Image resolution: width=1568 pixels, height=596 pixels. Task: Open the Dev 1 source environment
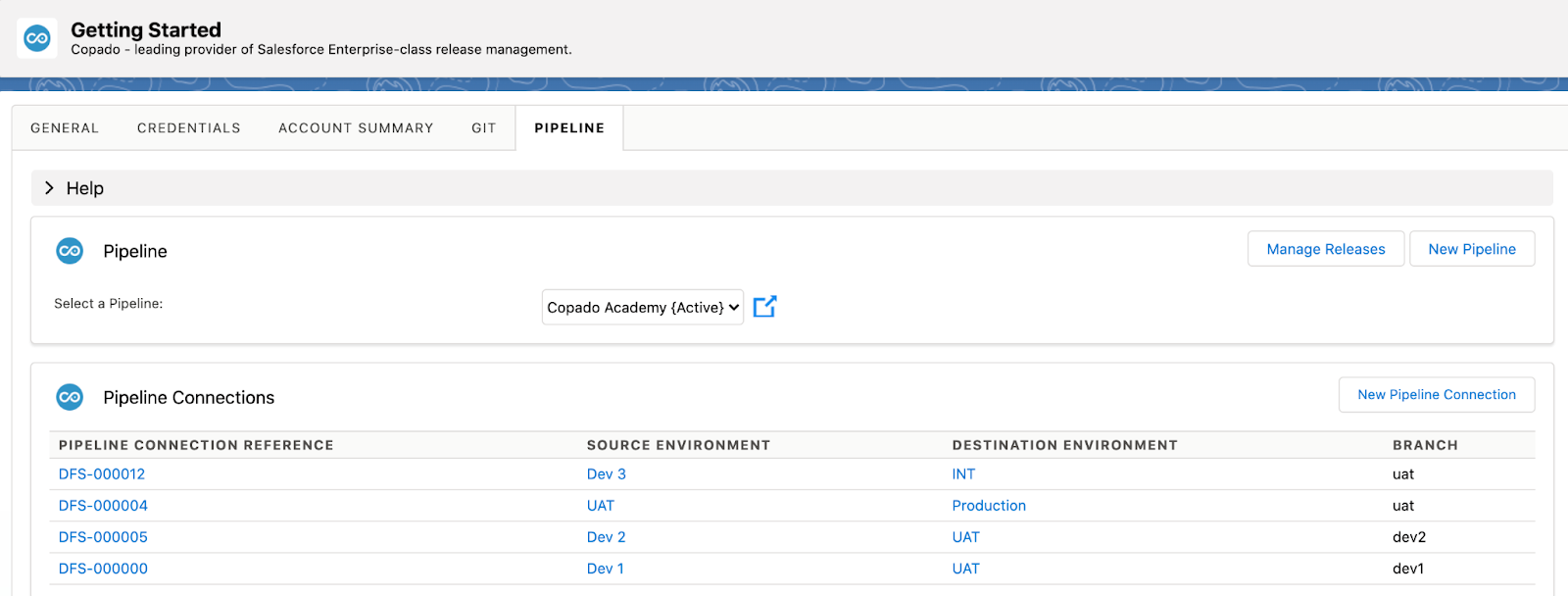pos(606,569)
